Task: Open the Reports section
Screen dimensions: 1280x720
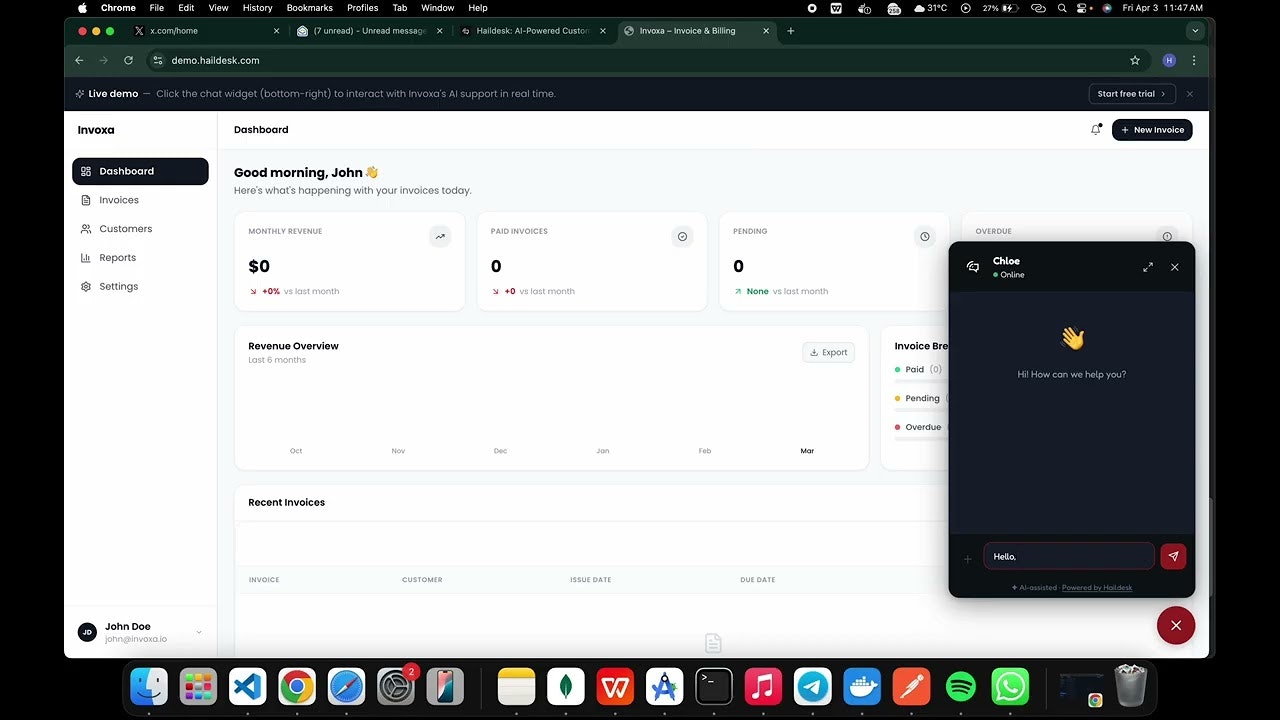Action: [x=140, y=258]
